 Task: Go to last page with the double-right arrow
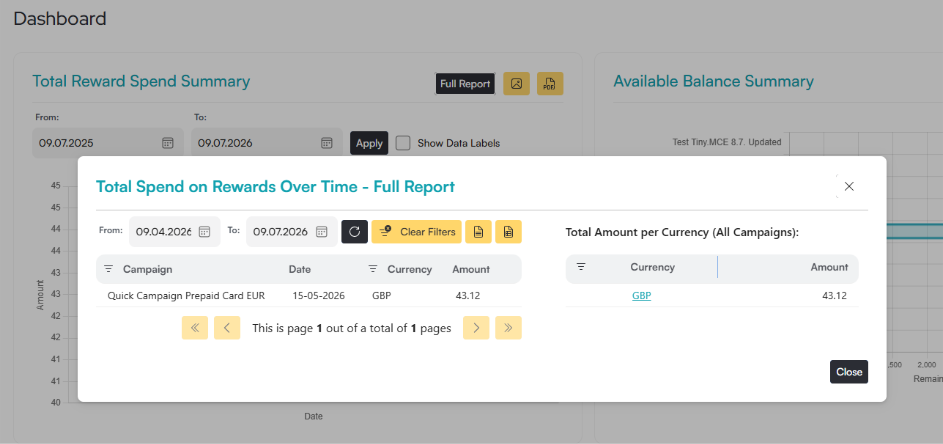(509, 328)
